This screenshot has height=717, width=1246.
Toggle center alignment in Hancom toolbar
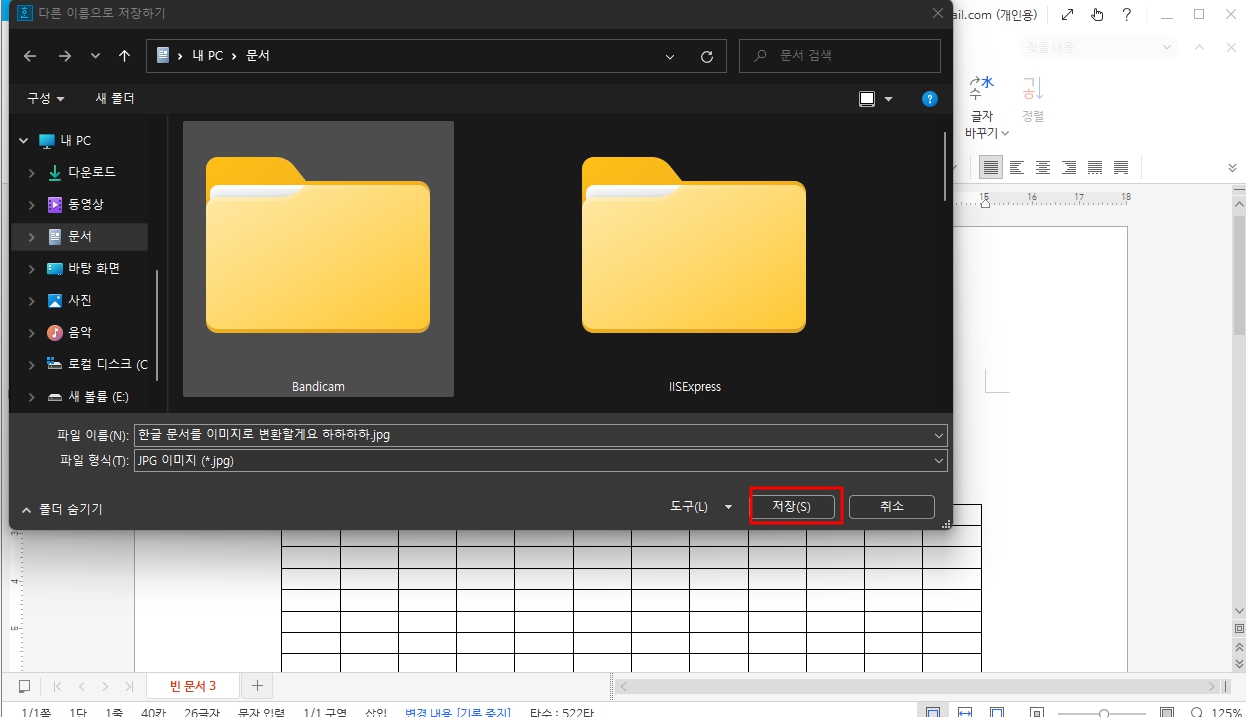click(x=1043, y=167)
